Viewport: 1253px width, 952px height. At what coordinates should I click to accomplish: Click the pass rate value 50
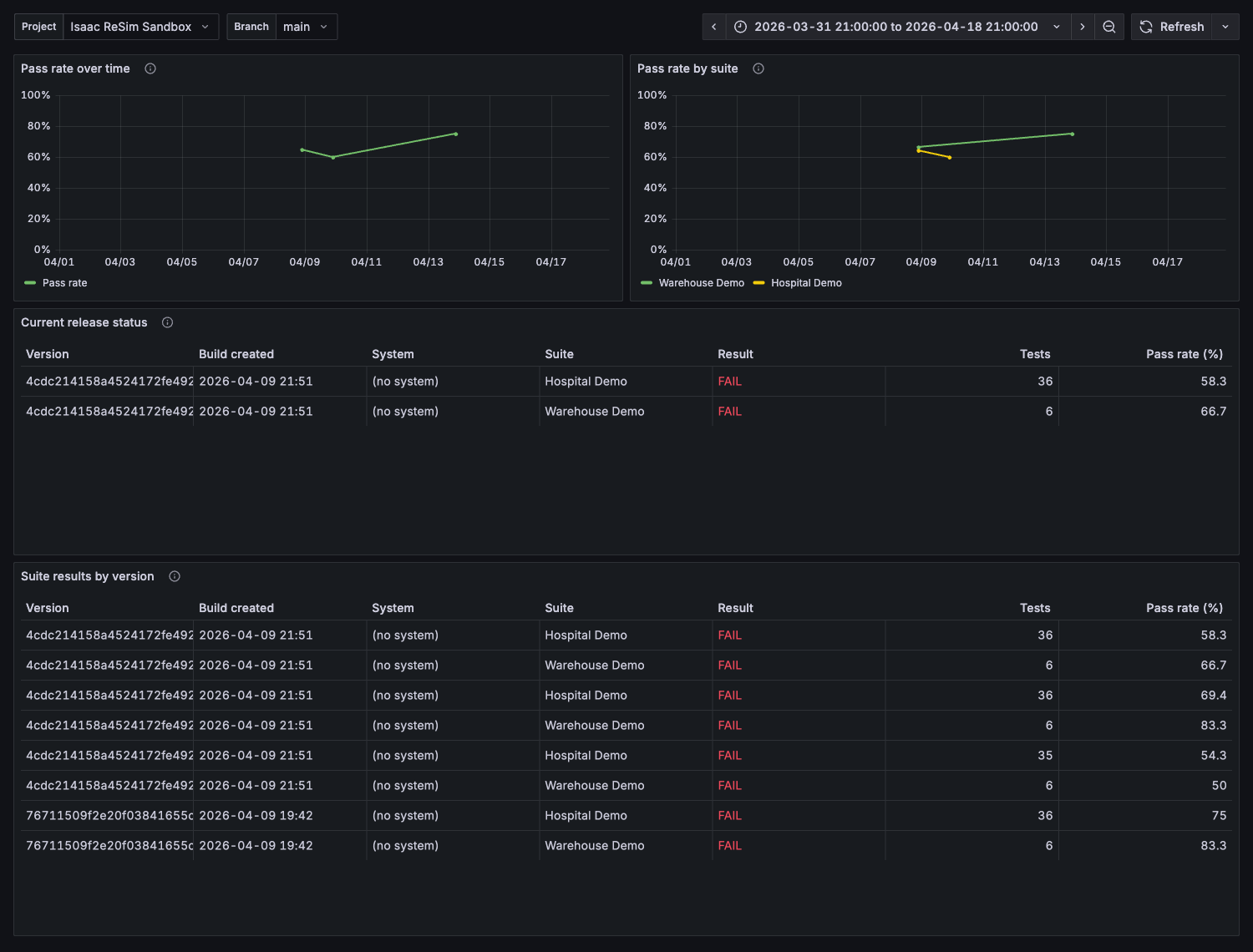1219,785
